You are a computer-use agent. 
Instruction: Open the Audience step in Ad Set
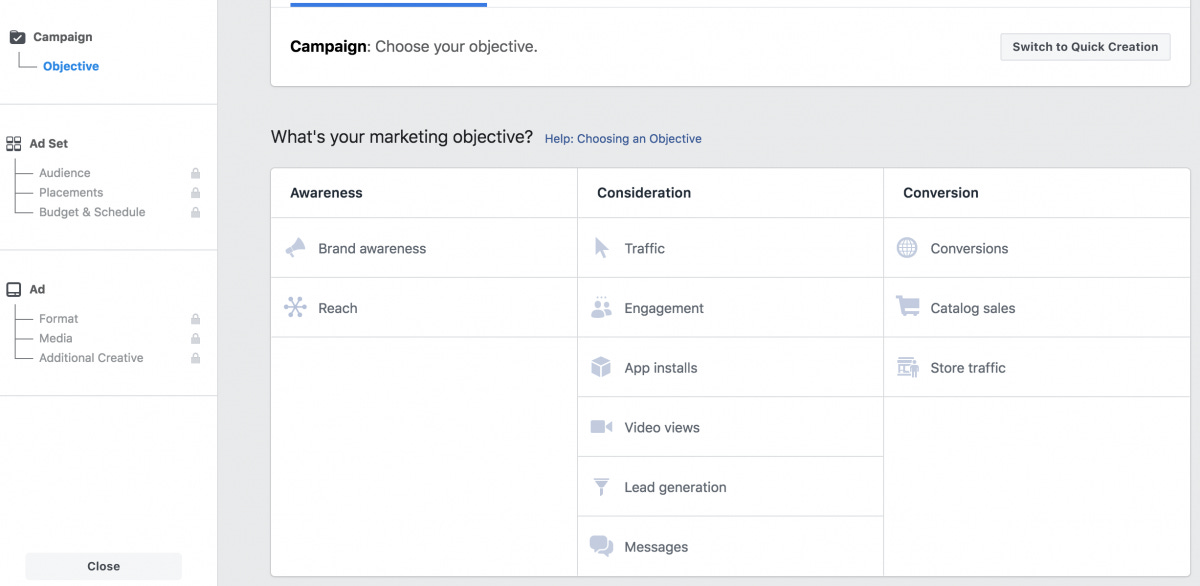(x=65, y=173)
